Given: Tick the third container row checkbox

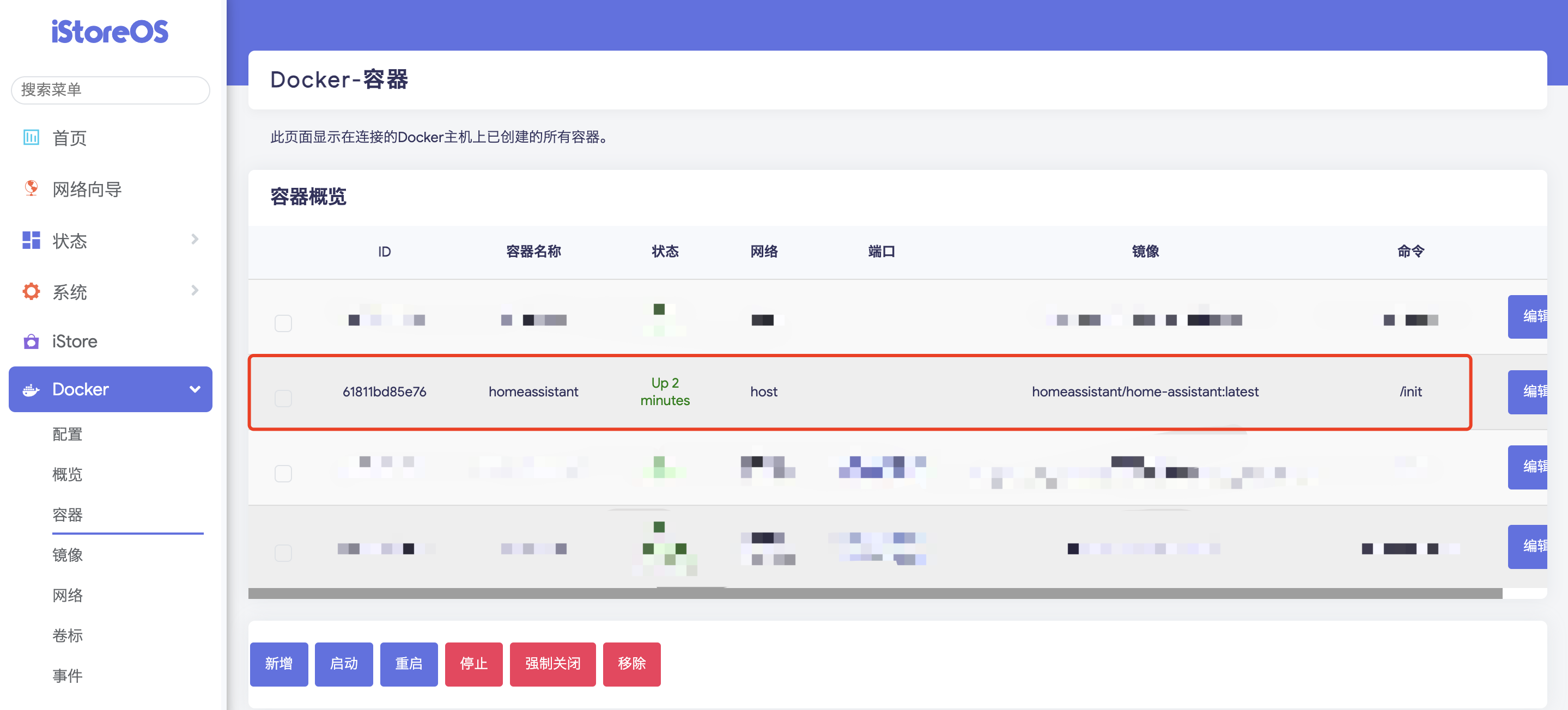Looking at the screenshot, I should click(283, 473).
